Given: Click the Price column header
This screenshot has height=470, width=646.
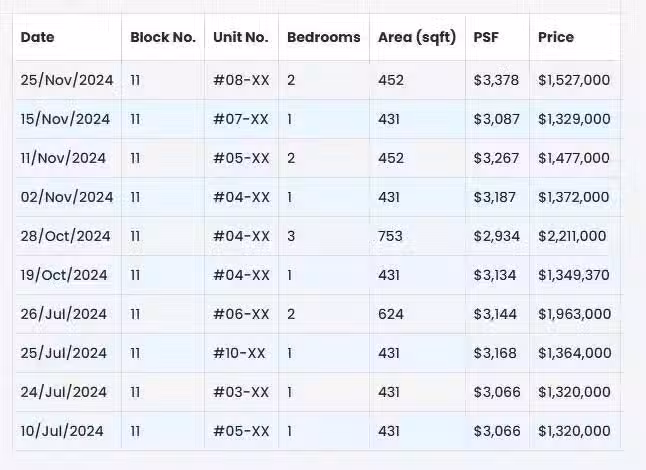Looking at the screenshot, I should (556, 37).
